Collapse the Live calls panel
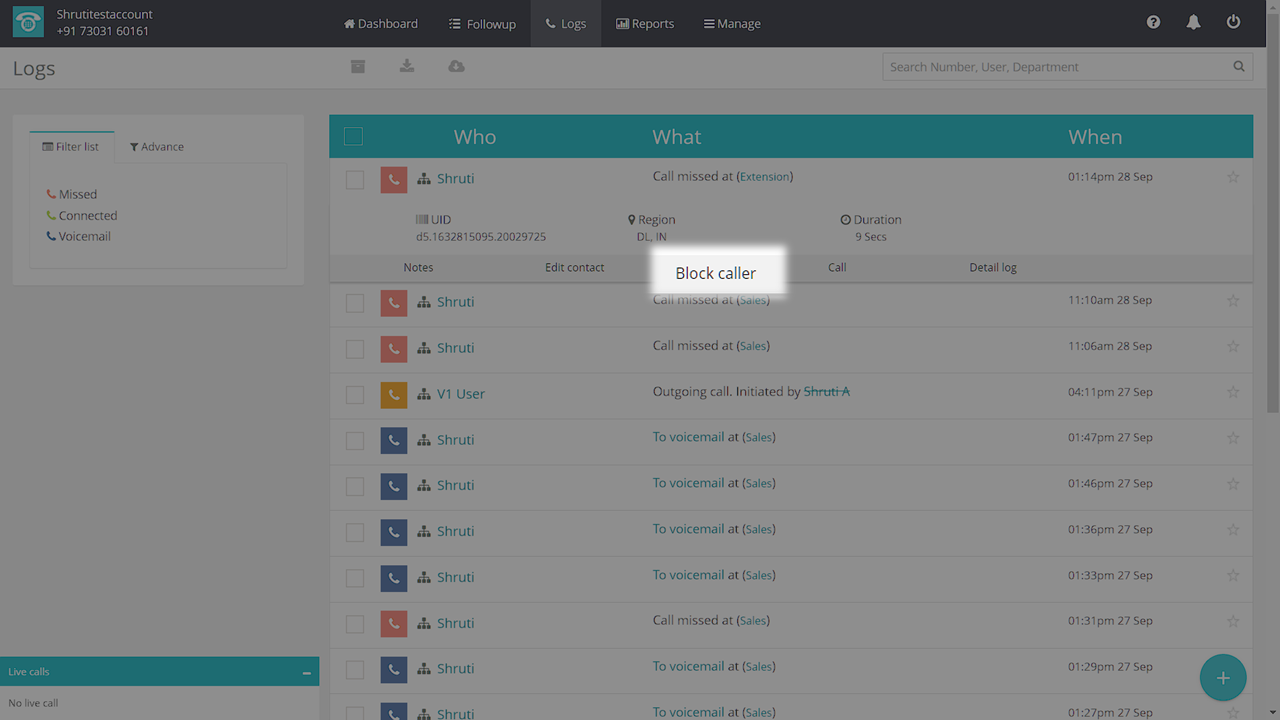 (306, 673)
